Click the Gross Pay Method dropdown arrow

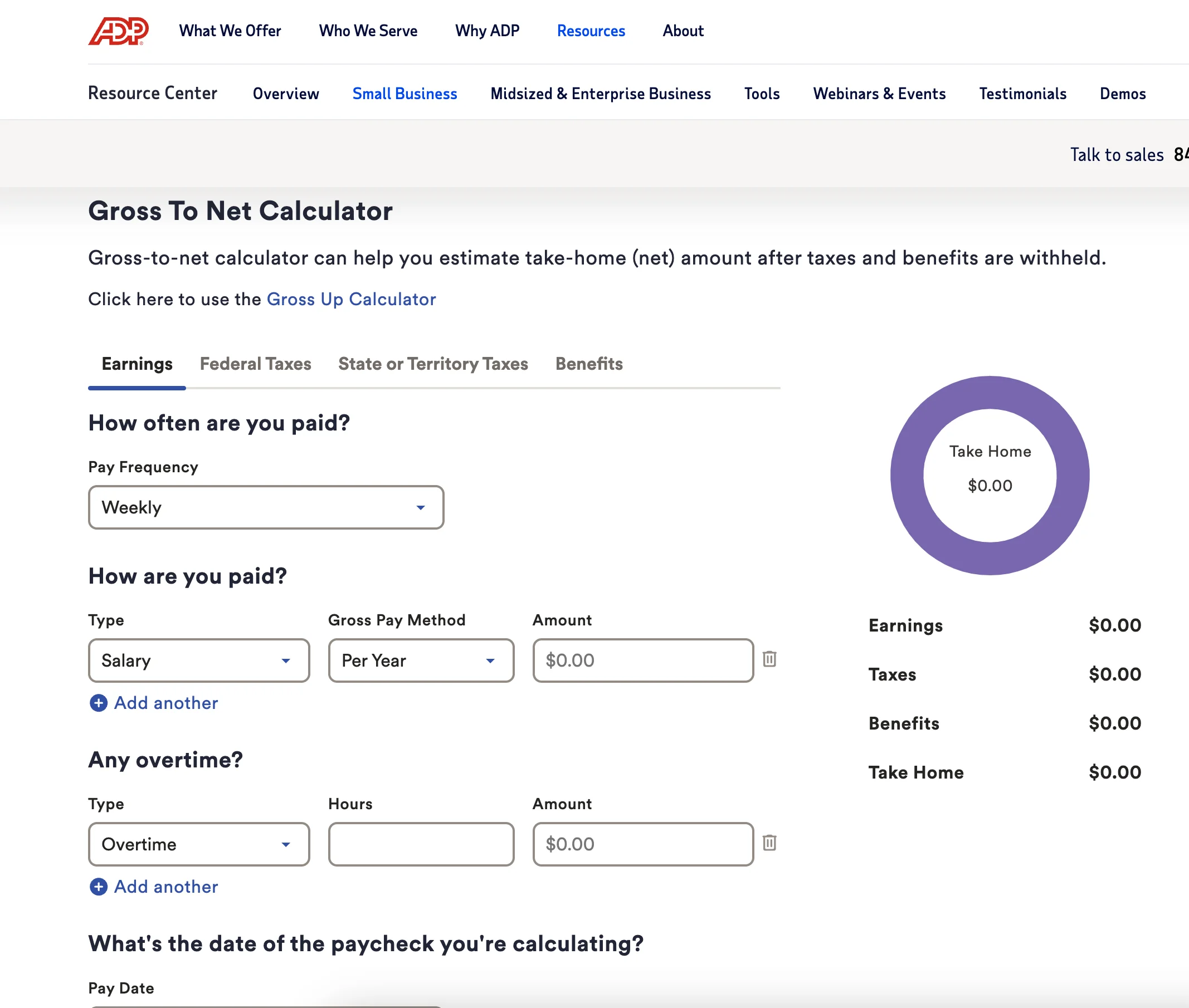[491, 660]
